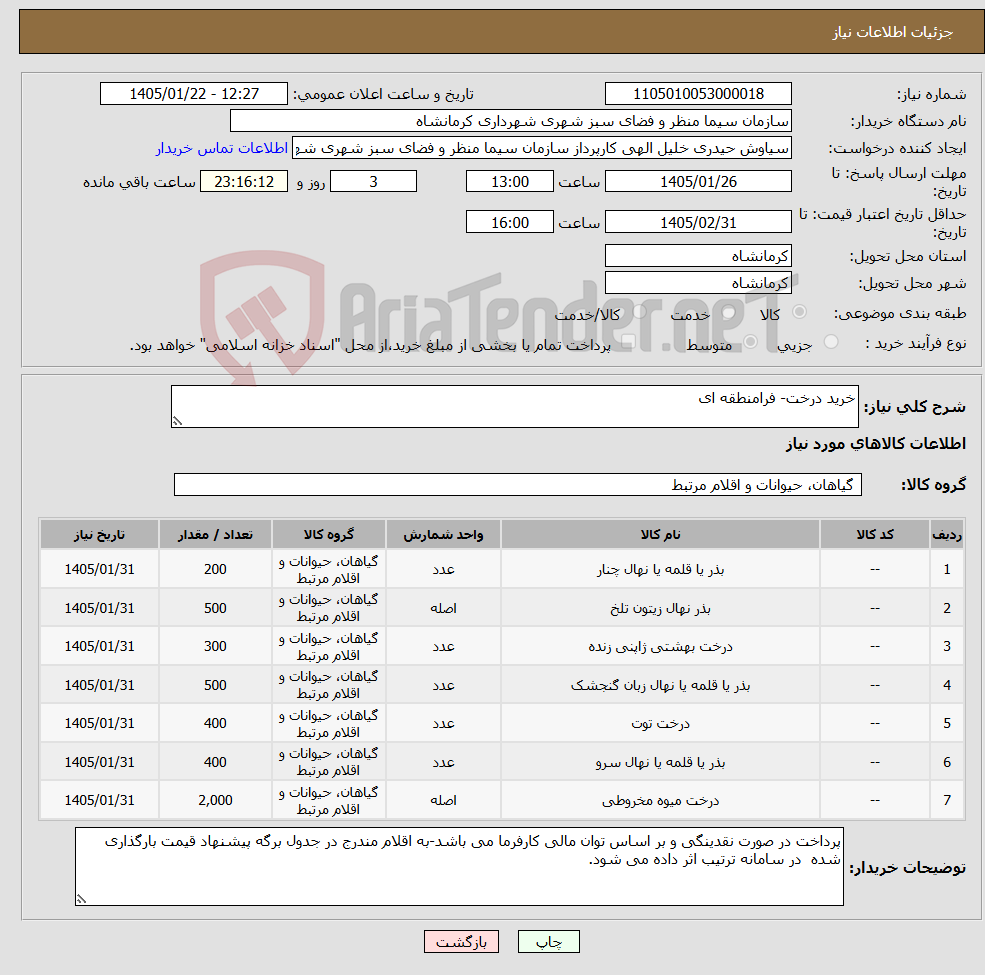Click the page header جزئیات اطلاعات نیاز

pyautogui.click(x=893, y=32)
